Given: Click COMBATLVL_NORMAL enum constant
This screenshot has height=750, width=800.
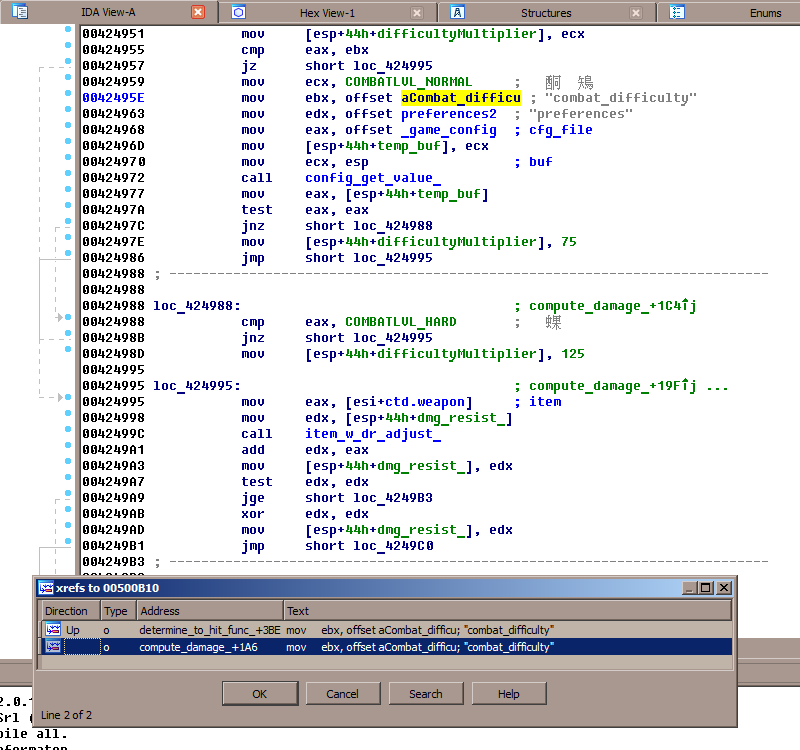Looking at the screenshot, I should (x=409, y=82).
